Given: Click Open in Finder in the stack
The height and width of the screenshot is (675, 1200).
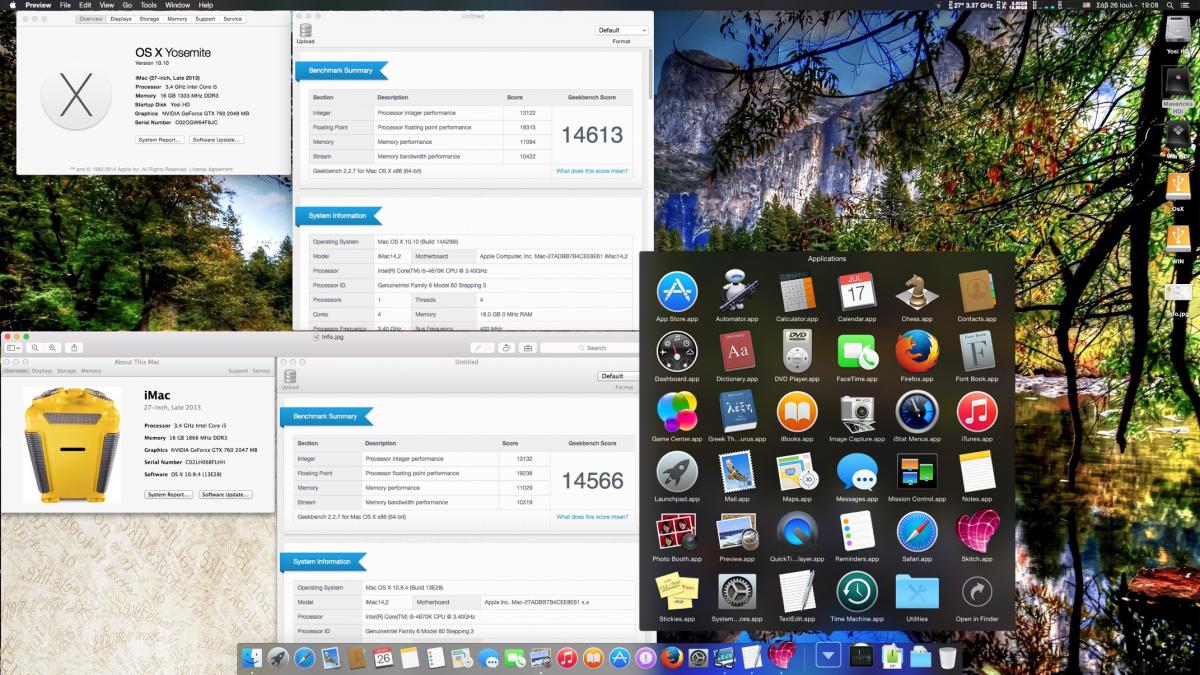Looking at the screenshot, I should tap(977, 591).
